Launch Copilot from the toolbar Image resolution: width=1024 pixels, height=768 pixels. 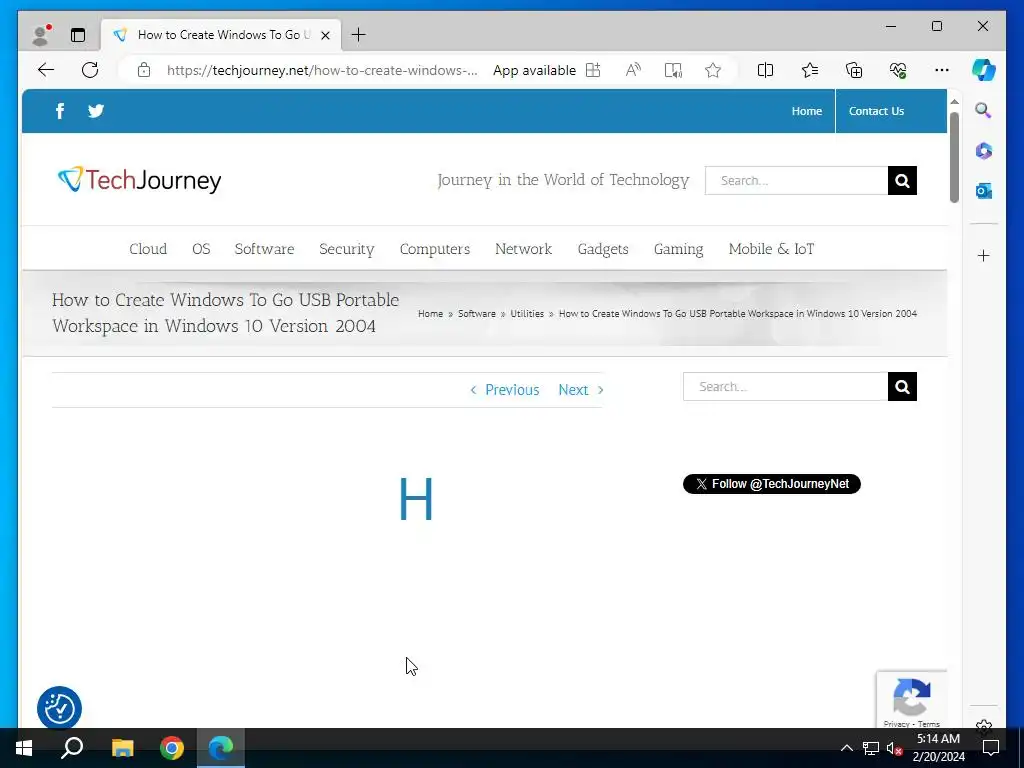coord(984,70)
